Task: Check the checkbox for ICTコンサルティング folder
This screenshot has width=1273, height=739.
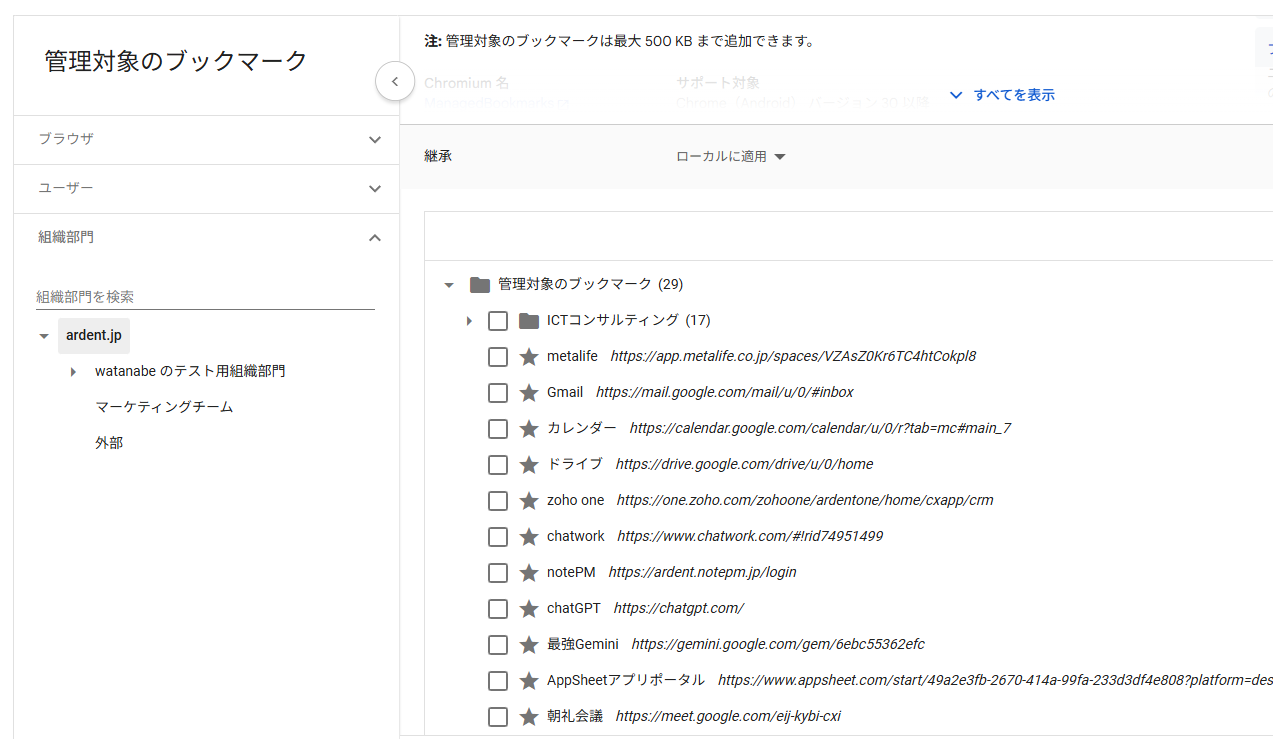Action: click(497, 320)
